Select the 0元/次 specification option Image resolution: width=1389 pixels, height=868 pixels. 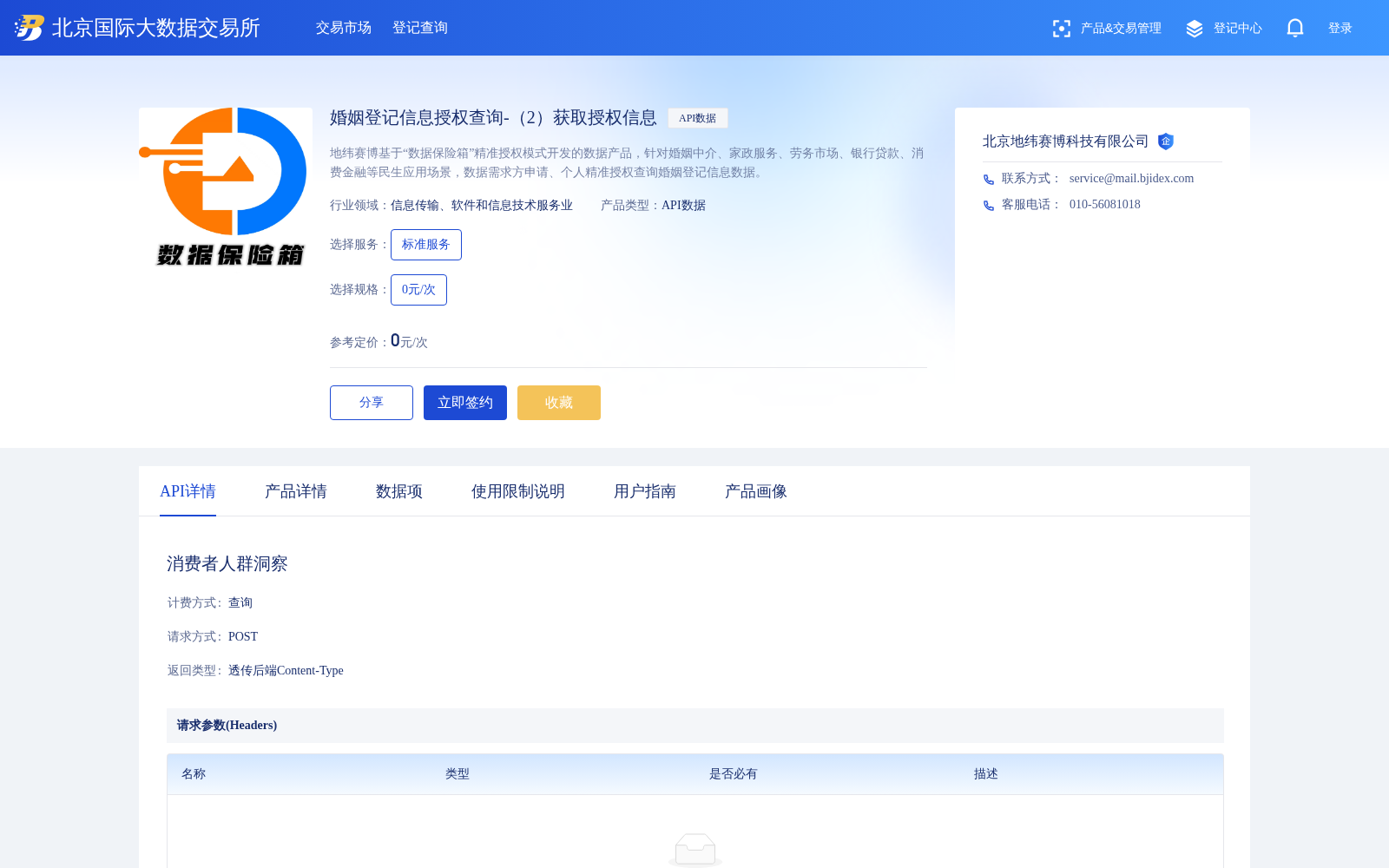pos(418,290)
